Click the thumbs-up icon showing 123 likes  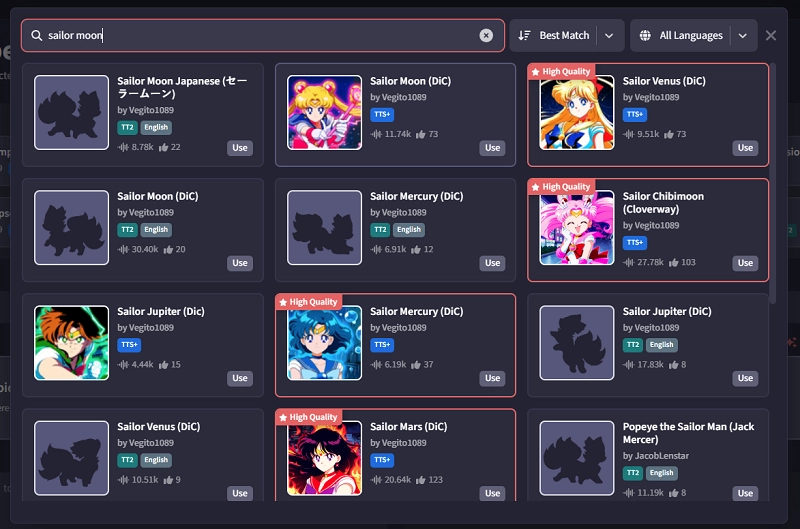click(421, 480)
